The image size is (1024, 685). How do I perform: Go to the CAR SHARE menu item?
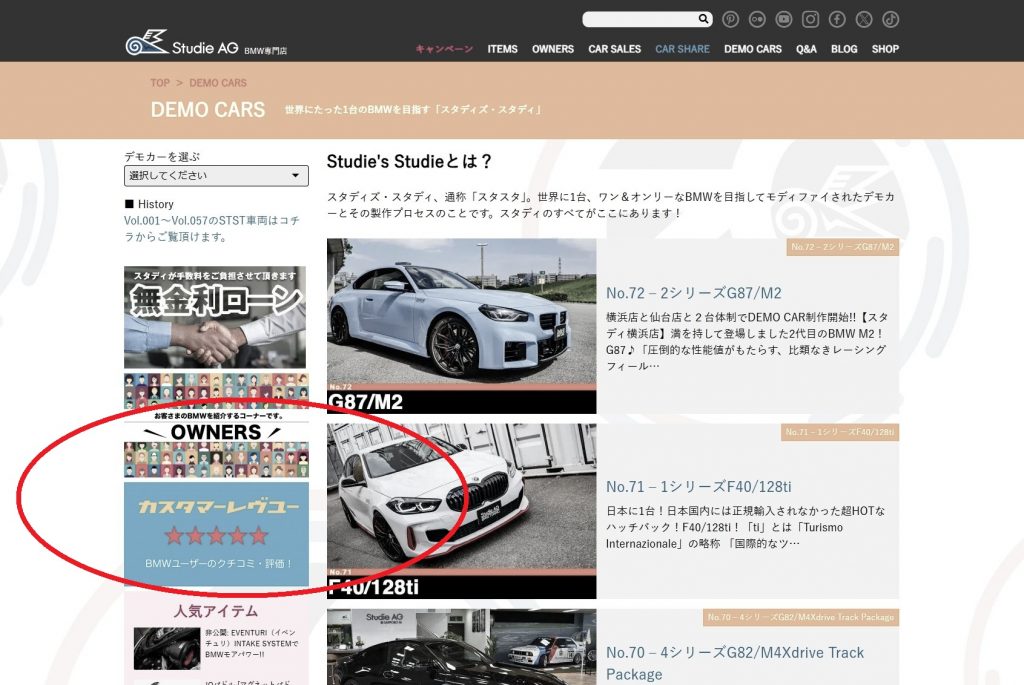click(682, 49)
